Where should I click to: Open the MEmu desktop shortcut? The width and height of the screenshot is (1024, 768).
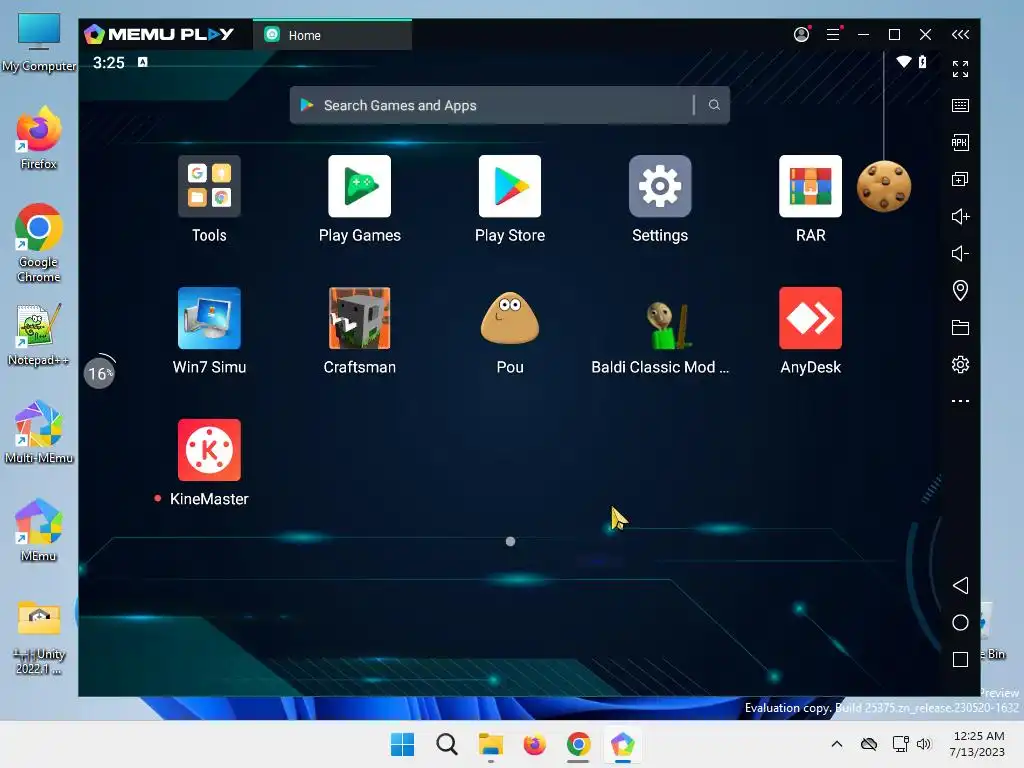coord(39,530)
